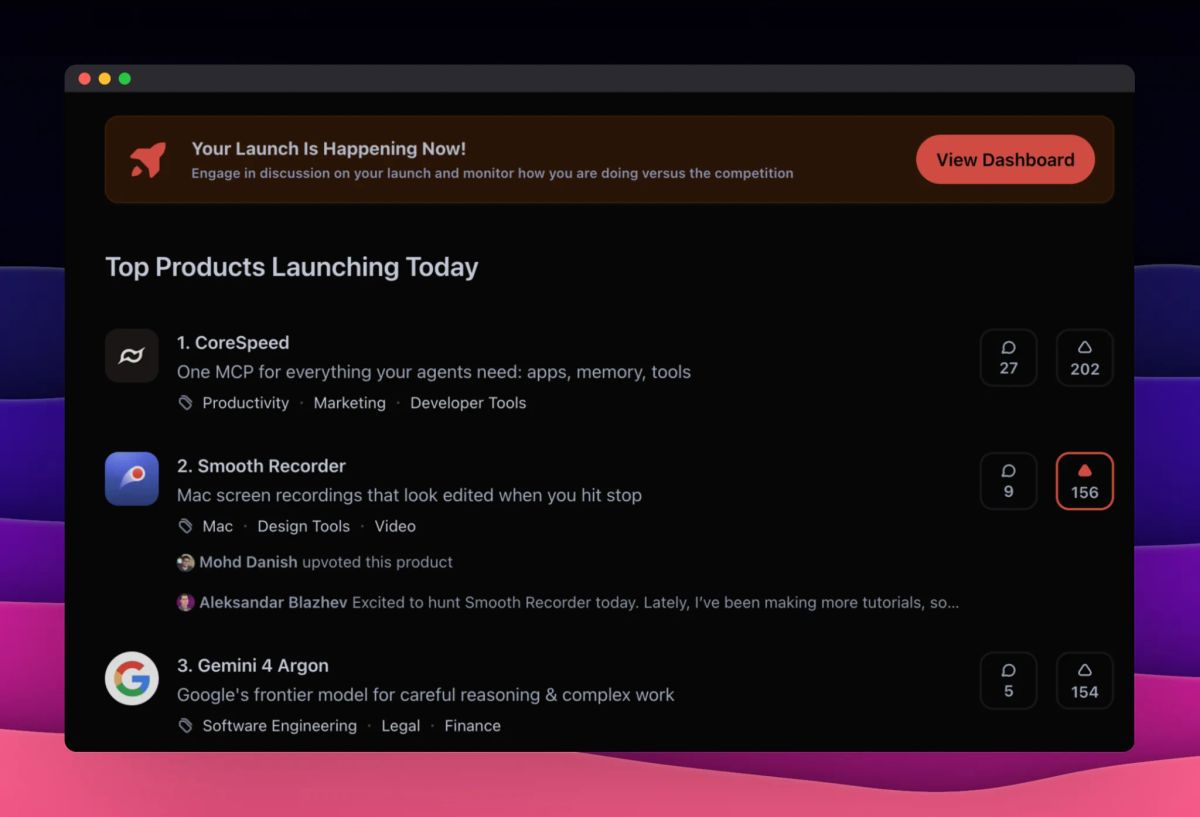Viewport: 1200px width, 817px height.
Task: Open the 3. Gemini 4 Argon title
Action: click(253, 666)
